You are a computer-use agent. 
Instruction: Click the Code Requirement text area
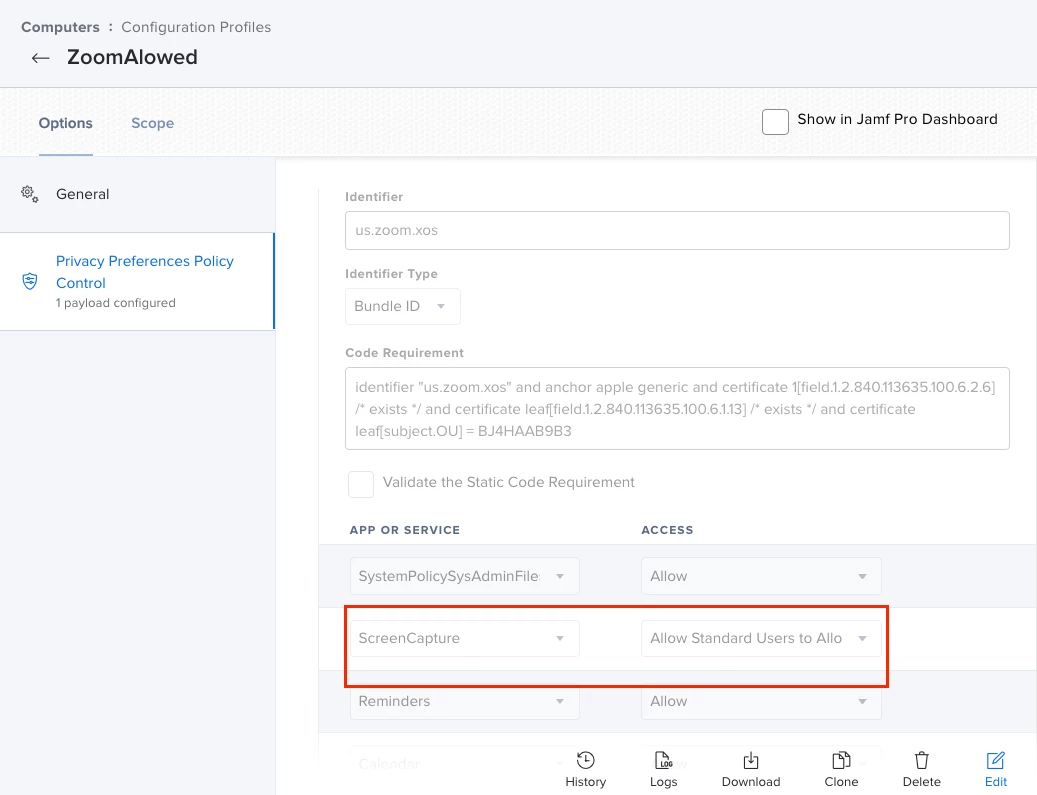(677, 409)
